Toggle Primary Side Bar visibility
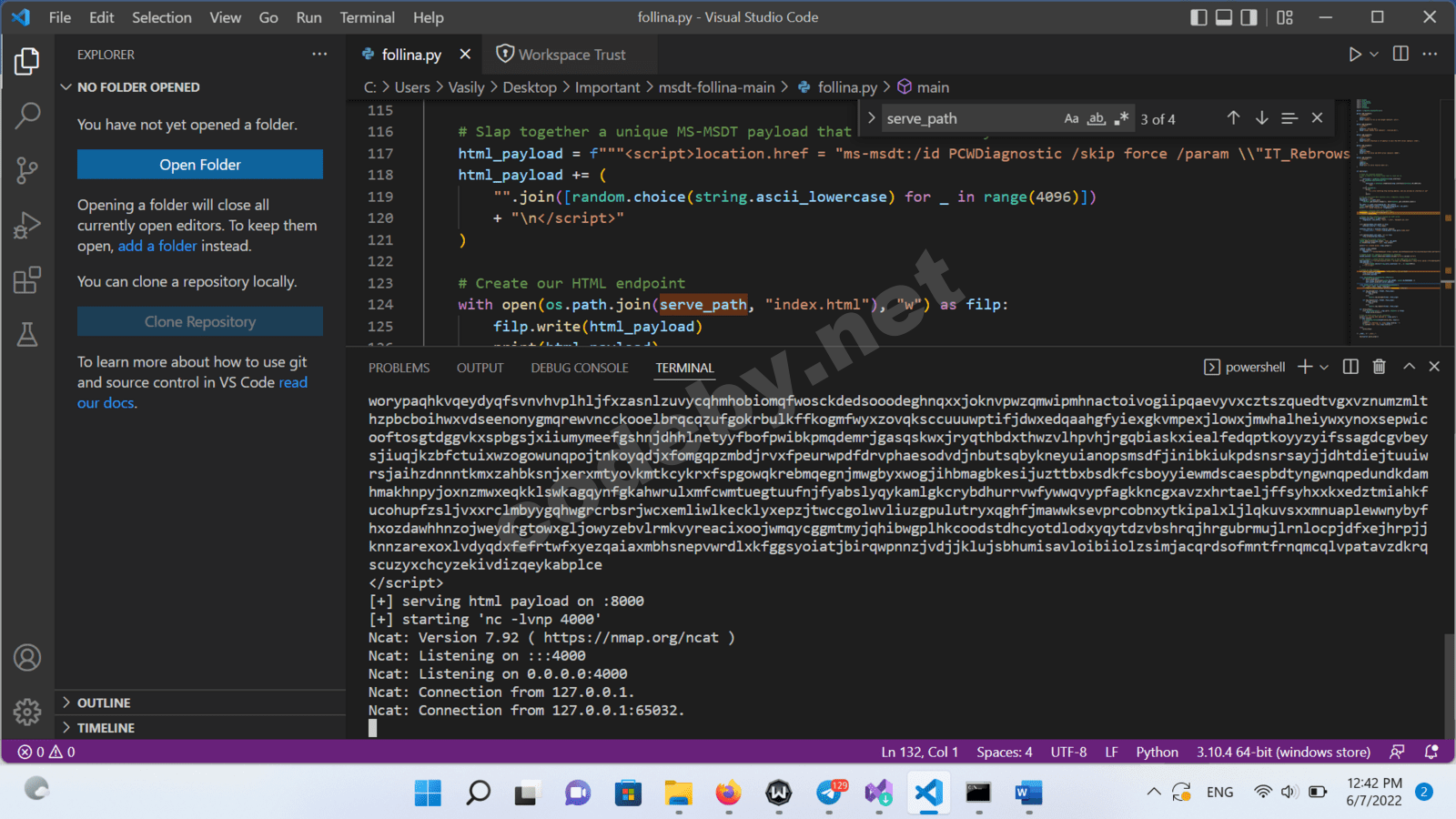Viewport: 1456px width, 819px height. (1199, 17)
